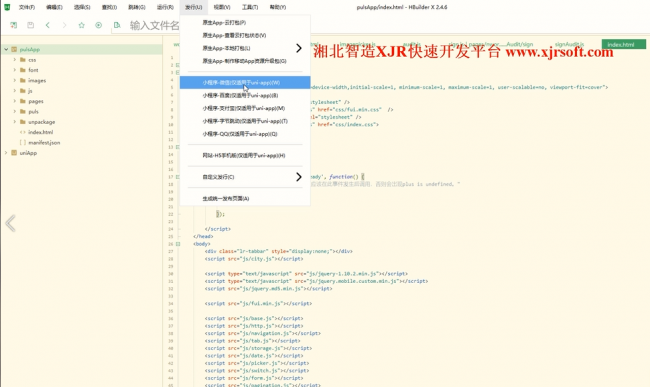This screenshot has width=650, height=387.
Task: Click the save file toolbar icon
Action: coord(30,25)
